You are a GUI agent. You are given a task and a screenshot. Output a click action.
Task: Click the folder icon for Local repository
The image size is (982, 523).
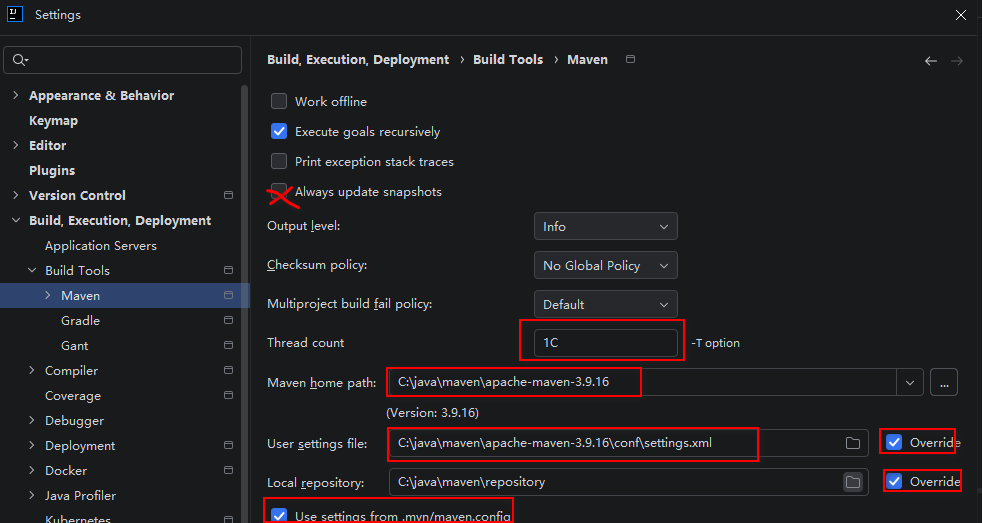pos(852,482)
